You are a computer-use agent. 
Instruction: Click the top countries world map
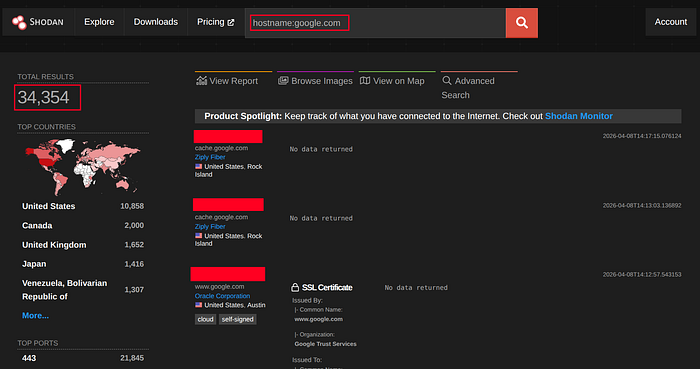pos(83,167)
